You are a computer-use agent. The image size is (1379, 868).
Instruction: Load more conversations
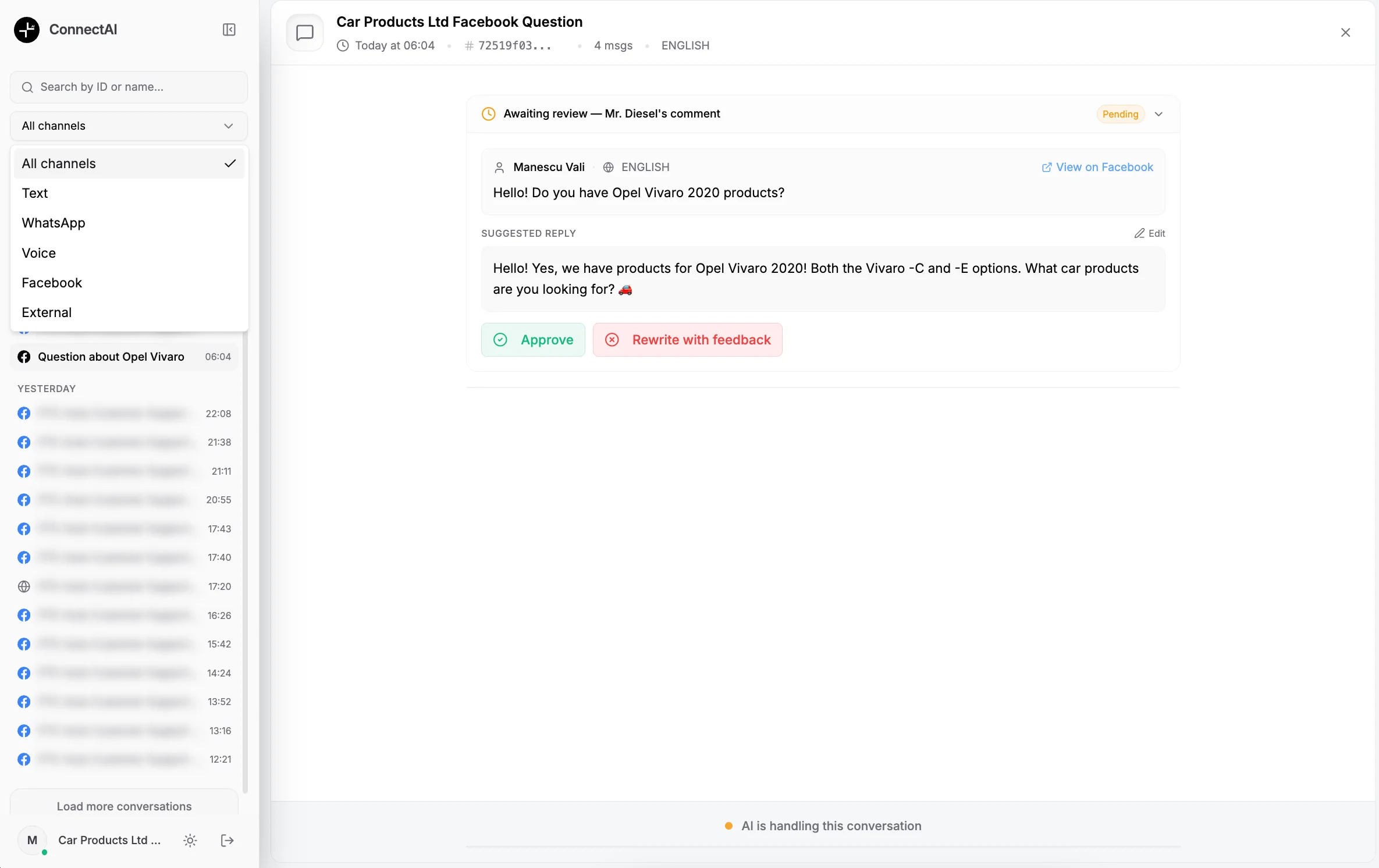tap(125, 806)
